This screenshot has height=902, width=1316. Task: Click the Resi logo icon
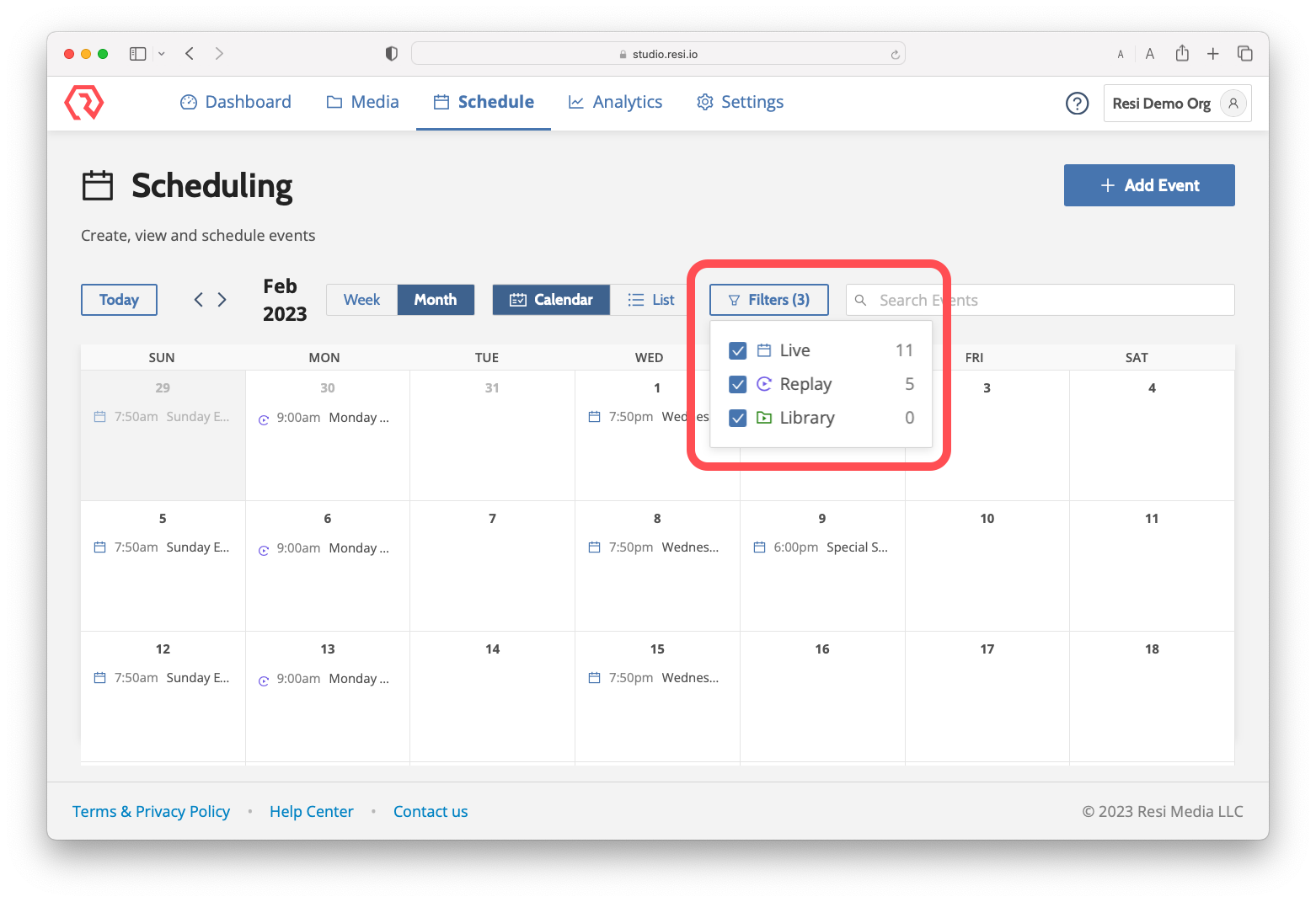point(84,103)
